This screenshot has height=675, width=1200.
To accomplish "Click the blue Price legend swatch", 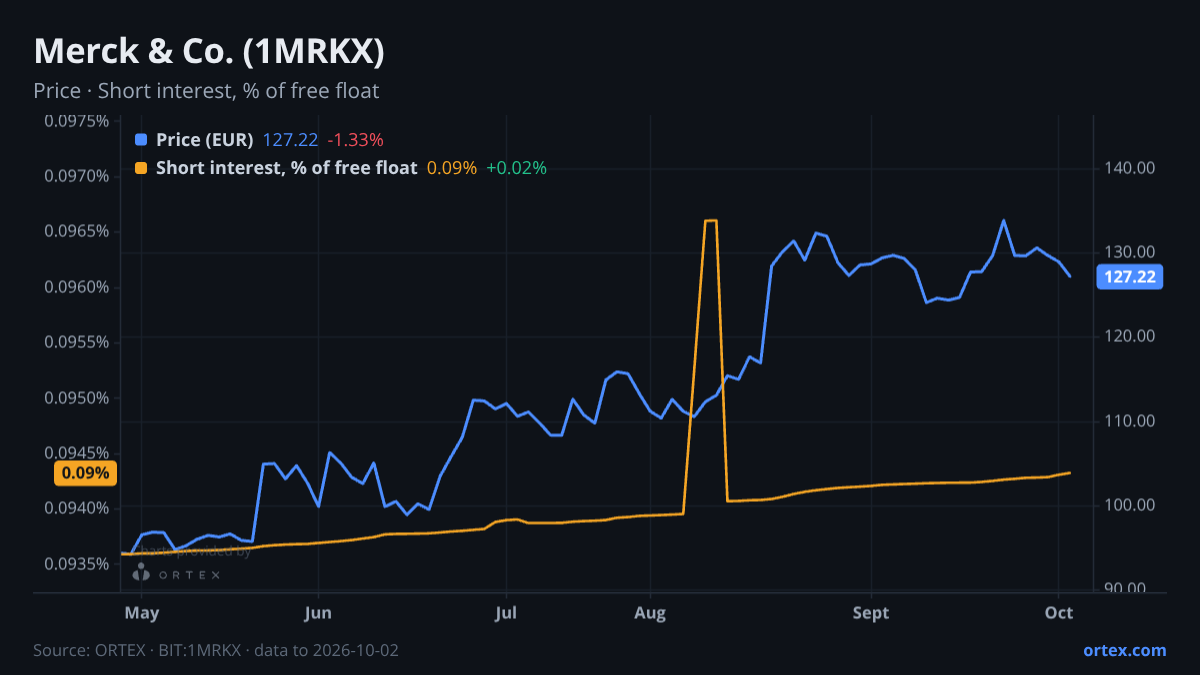I will 140,140.
